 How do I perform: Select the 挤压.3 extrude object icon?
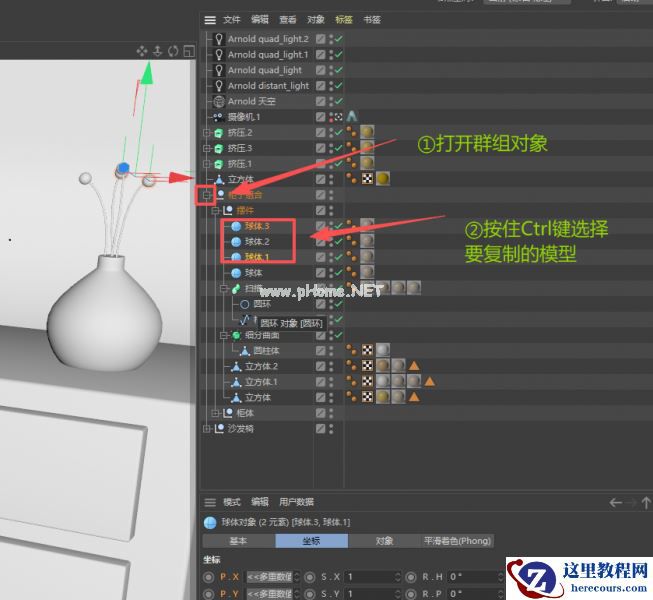[219, 148]
